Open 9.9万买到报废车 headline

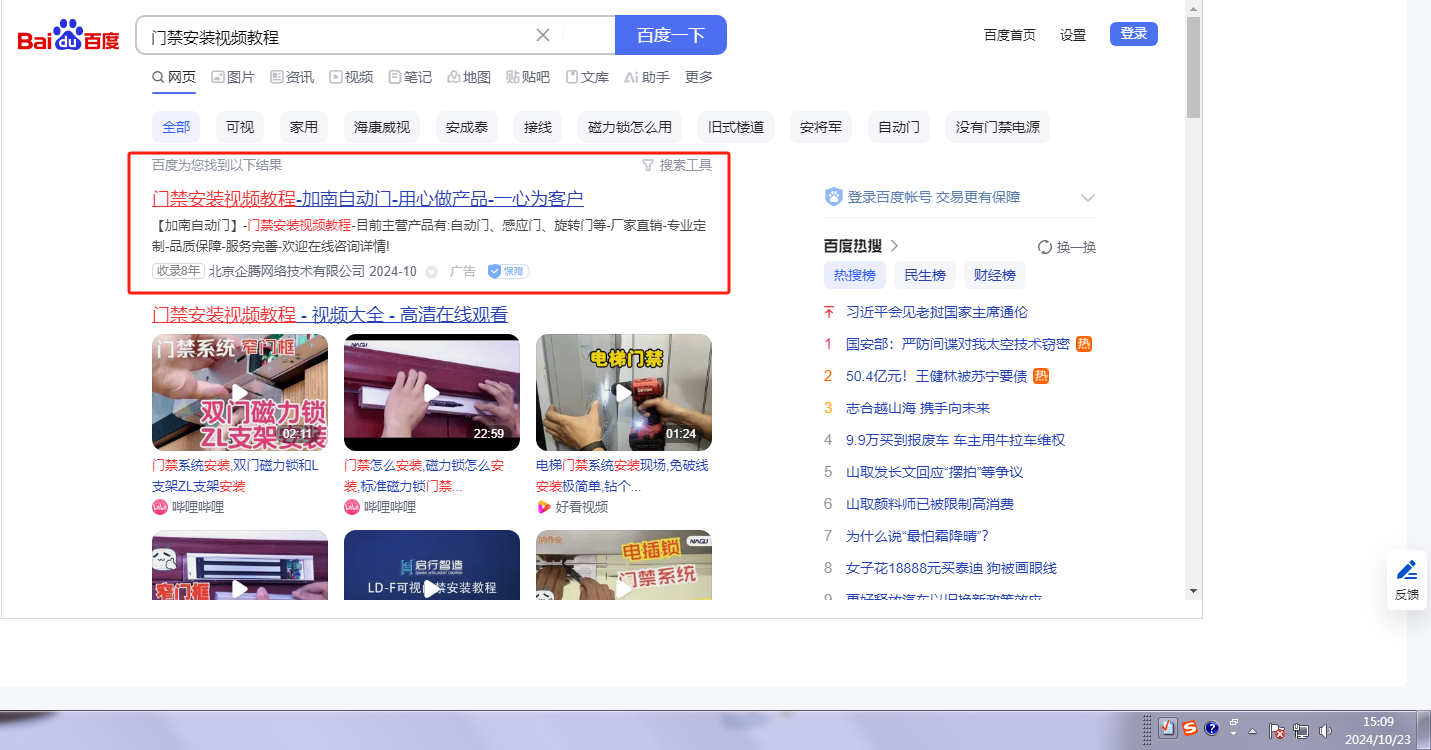tap(956, 440)
